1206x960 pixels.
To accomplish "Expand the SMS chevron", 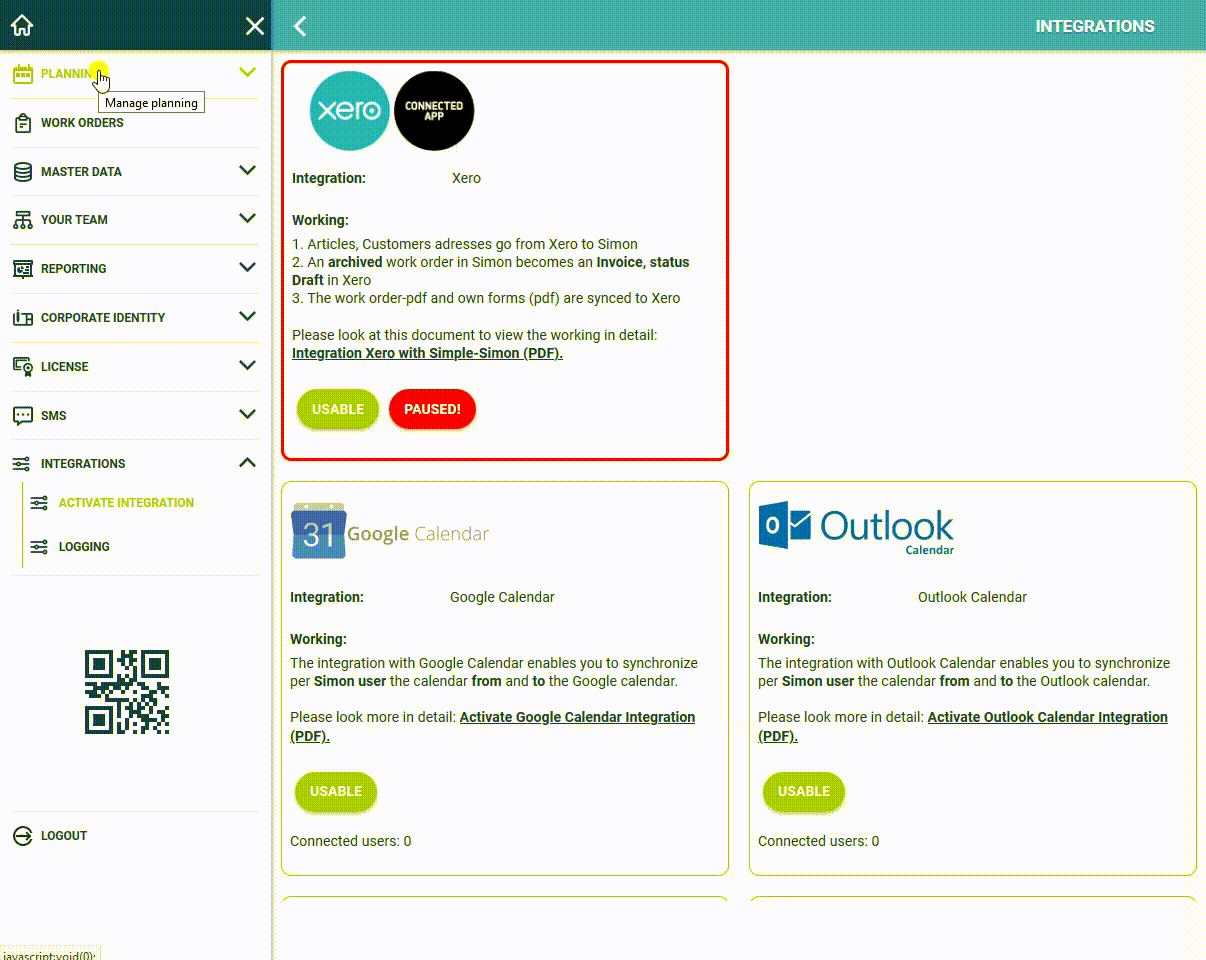I will point(248,415).
